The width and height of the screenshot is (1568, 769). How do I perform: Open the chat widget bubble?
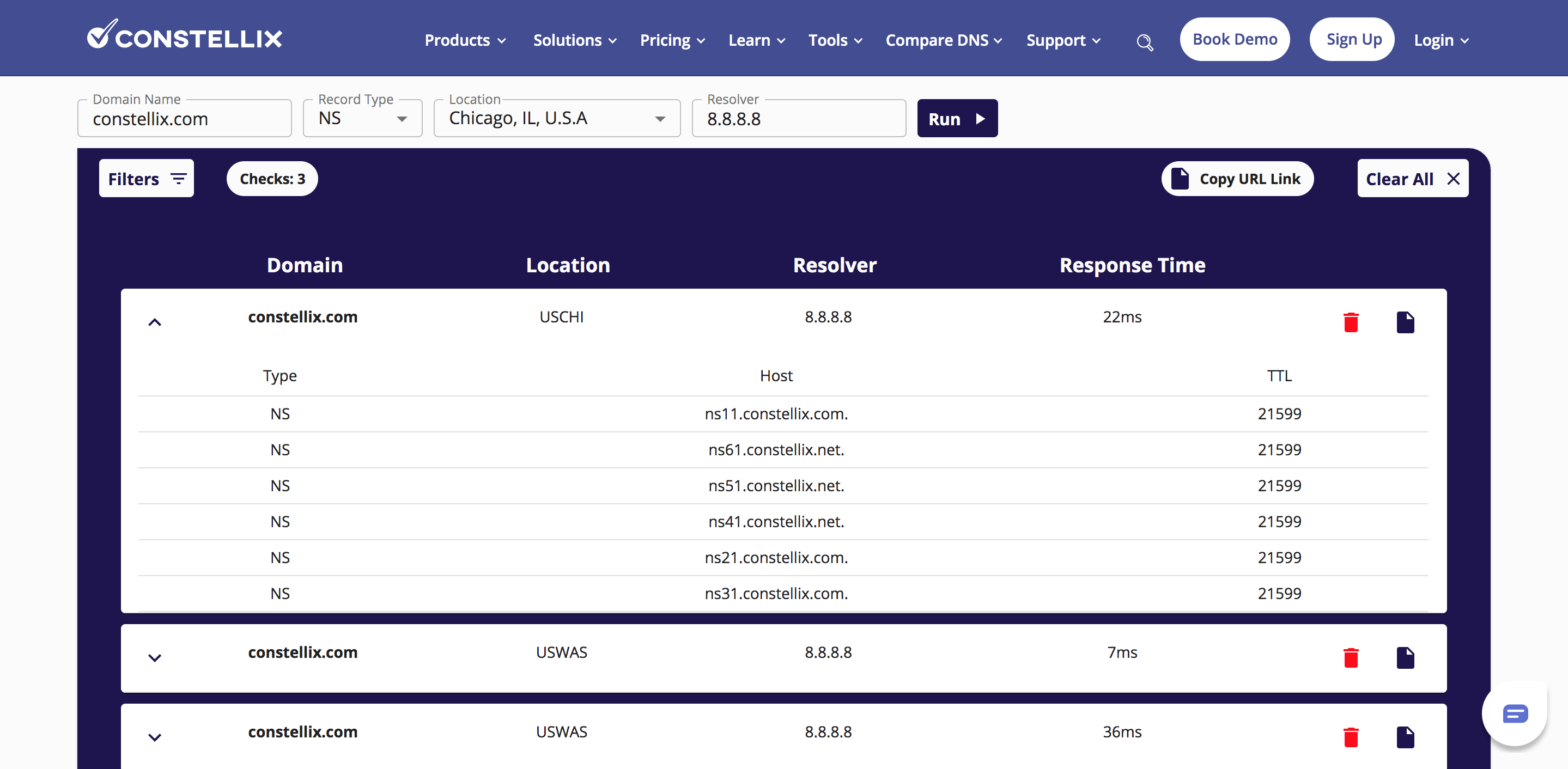tap(1515, 713)
